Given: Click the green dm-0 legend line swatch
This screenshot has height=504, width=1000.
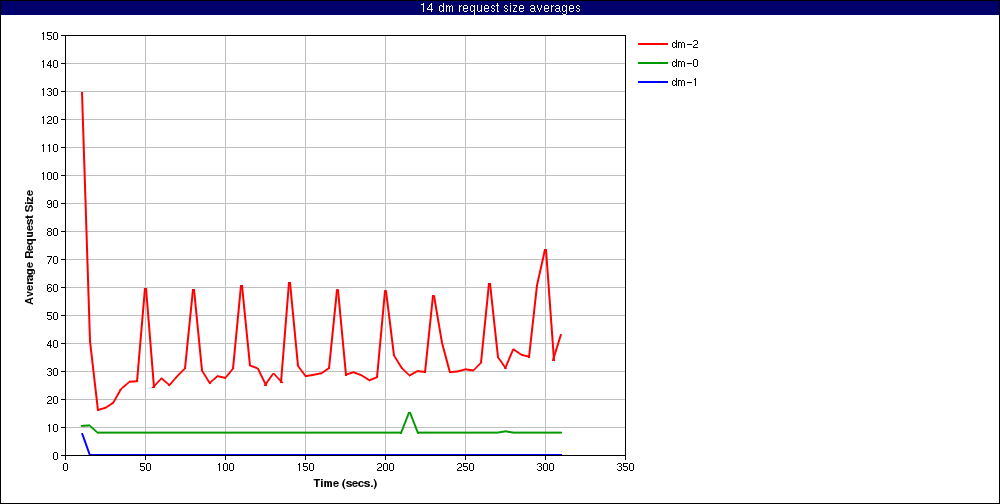Looking at the screenshot, I should pos(652,63).
